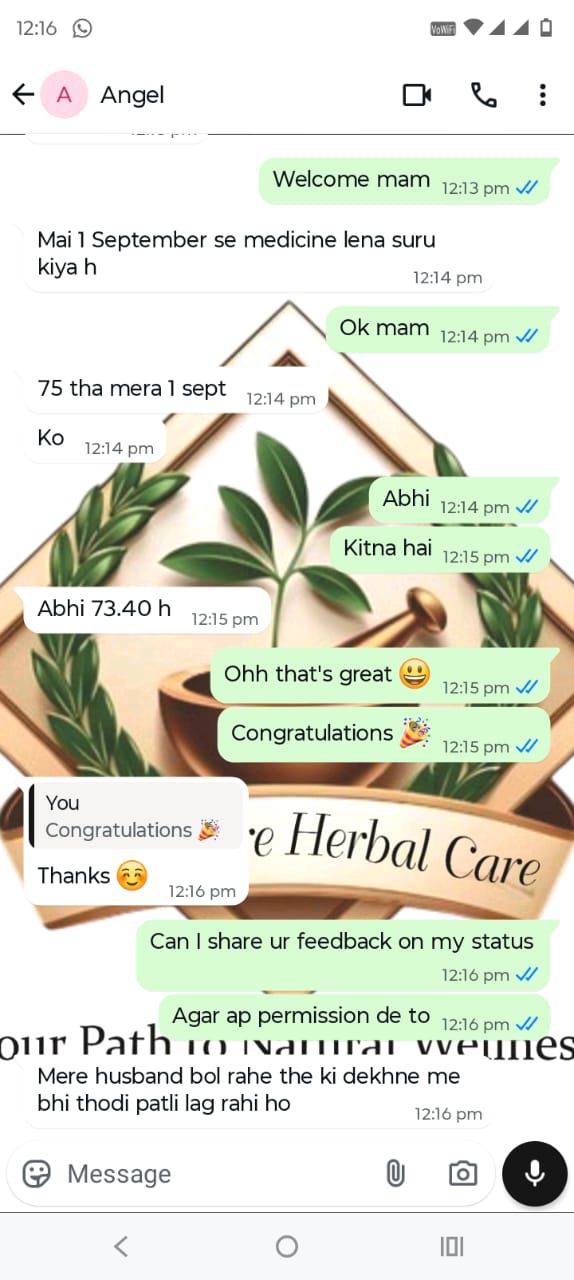The image size is (574, 1280).
Task: Open the three-dot more options menu
Action: click(542, 95)
